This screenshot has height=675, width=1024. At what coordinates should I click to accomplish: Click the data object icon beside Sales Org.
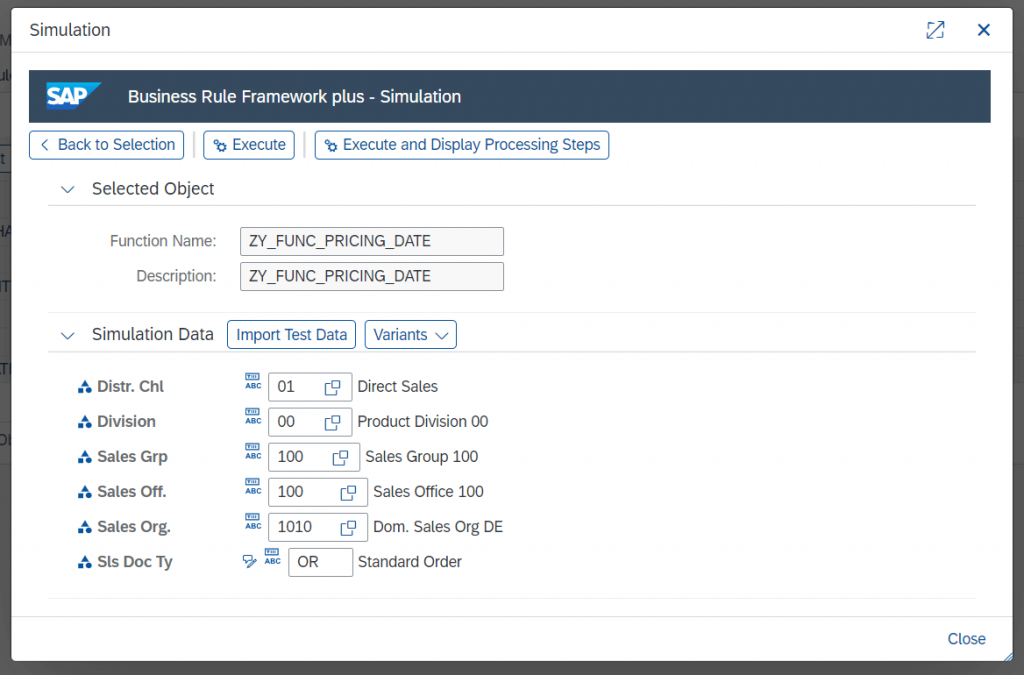click(x=84, y=527)
